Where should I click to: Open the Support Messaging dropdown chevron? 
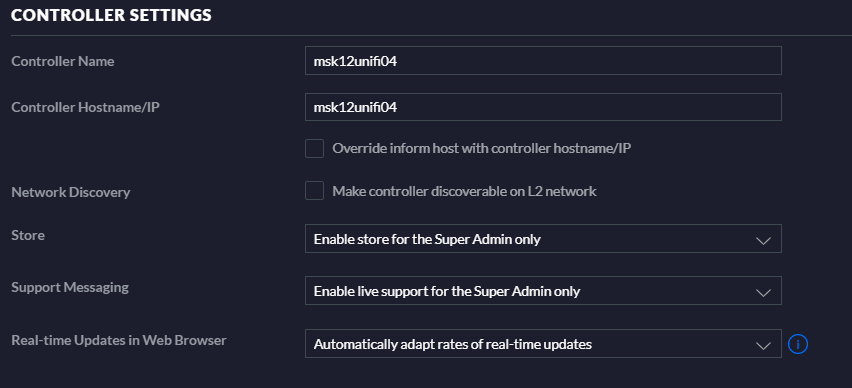[x=763, y=292]
